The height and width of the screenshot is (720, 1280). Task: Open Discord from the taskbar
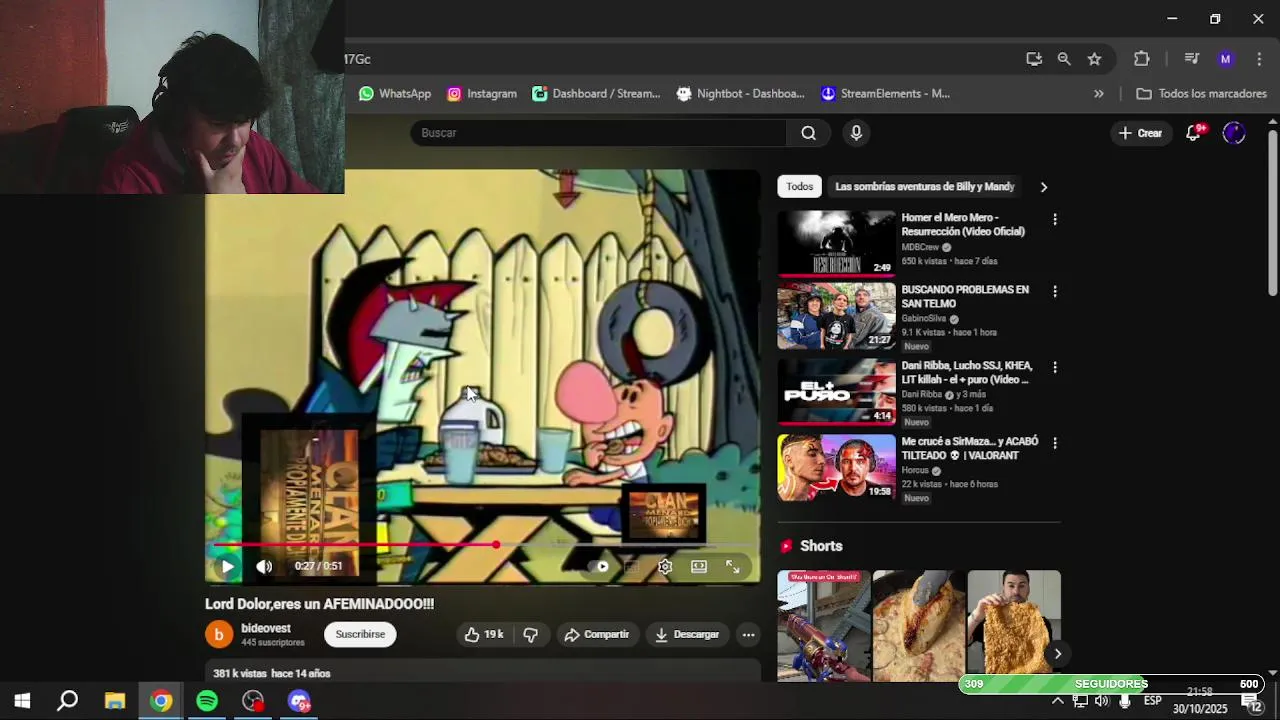coord(299,701)
